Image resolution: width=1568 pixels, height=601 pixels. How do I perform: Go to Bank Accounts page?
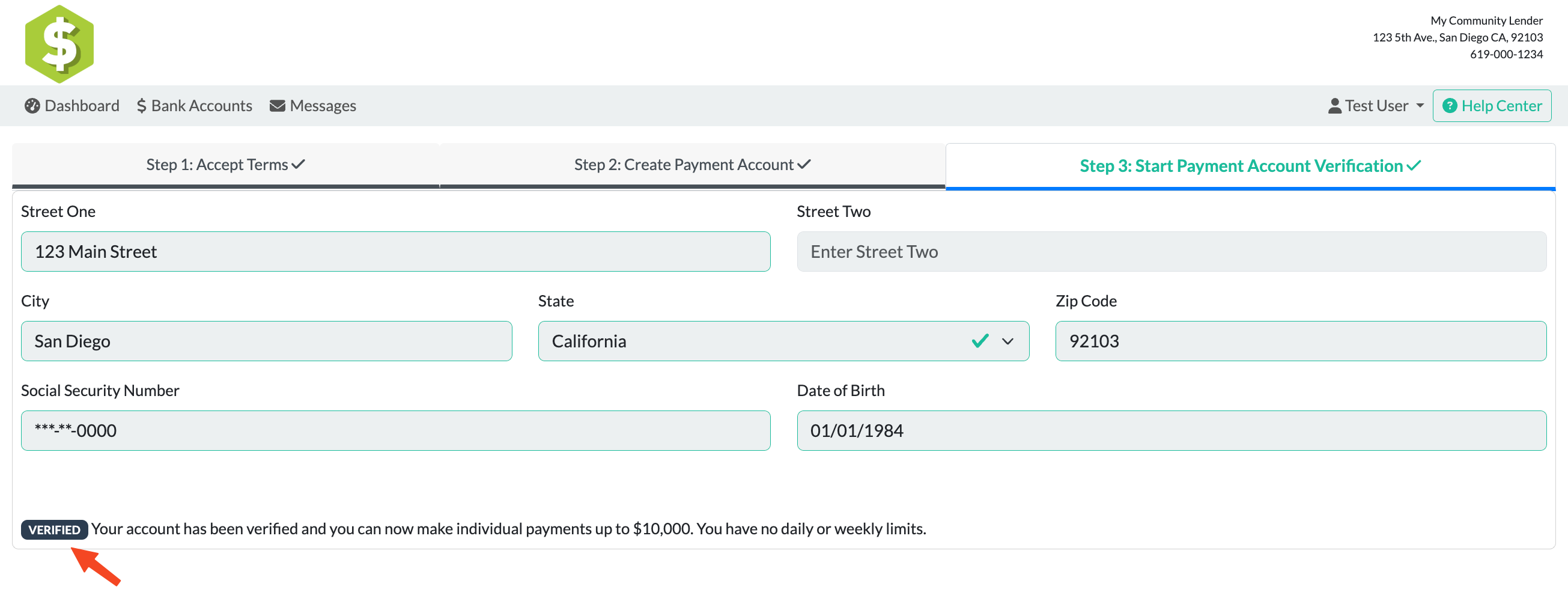[x=201, y=106]
